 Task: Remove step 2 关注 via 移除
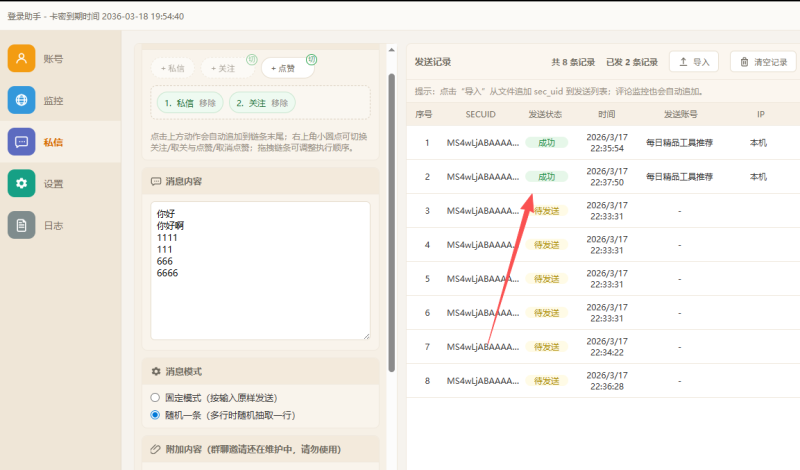[x=280, y=103]
